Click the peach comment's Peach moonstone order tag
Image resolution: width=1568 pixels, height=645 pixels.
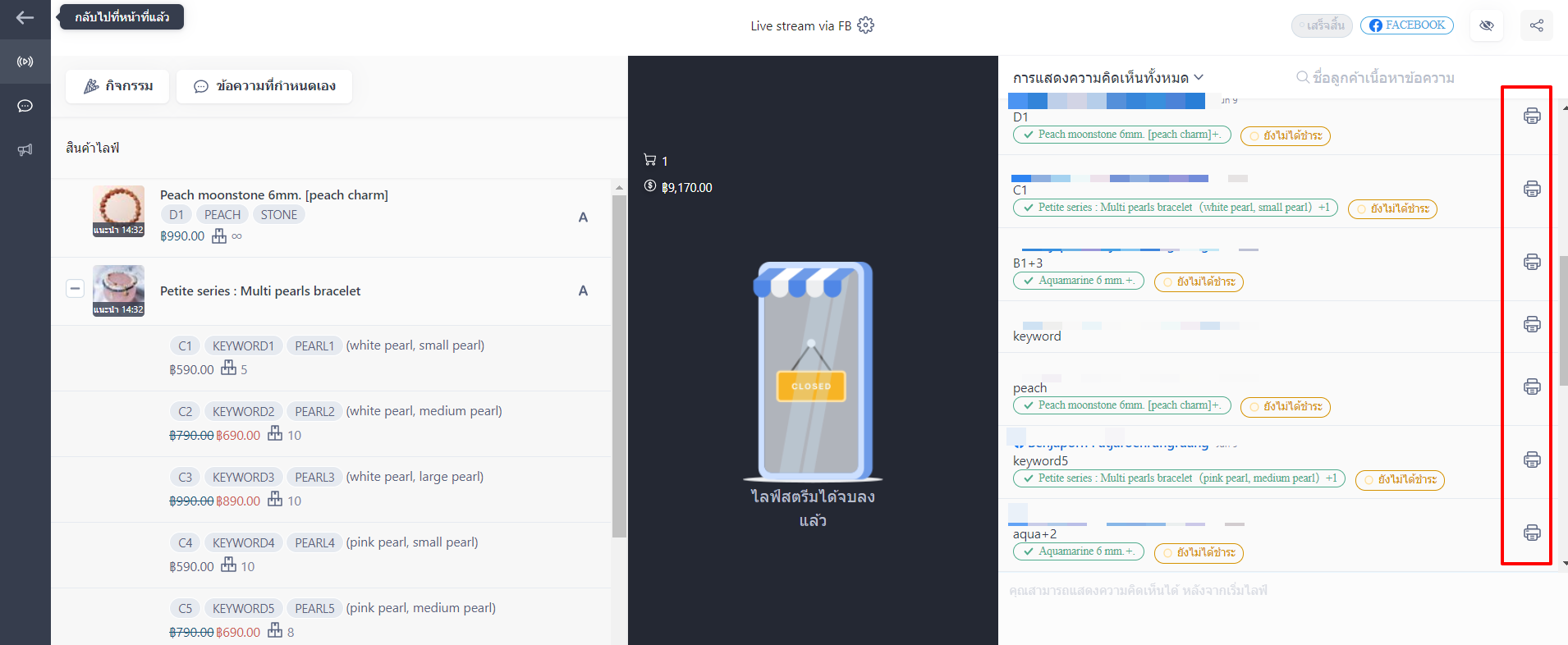pos(1121,405)
